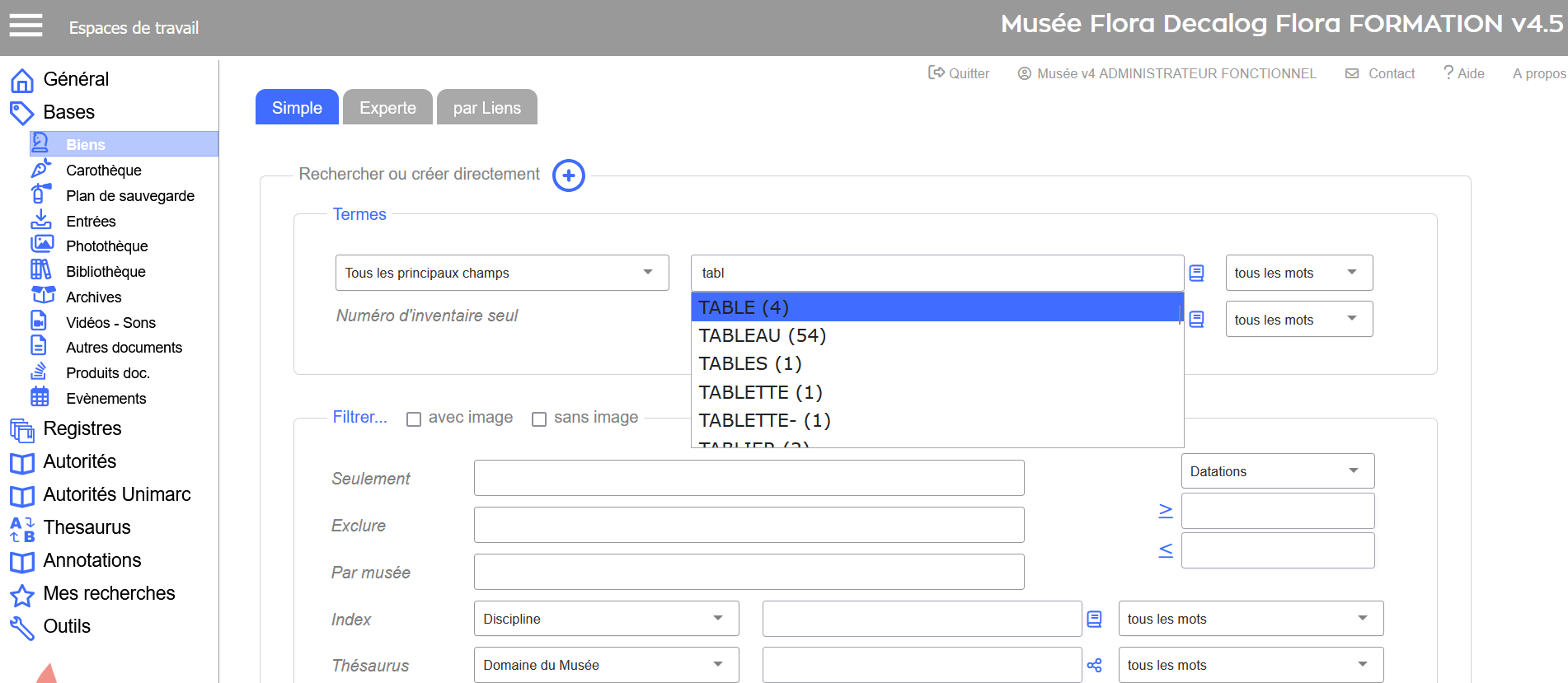This screenshot has height=683, width=1568.
Task: Select the TABLEAU (54) suggestion
Action: click(762, 335)
